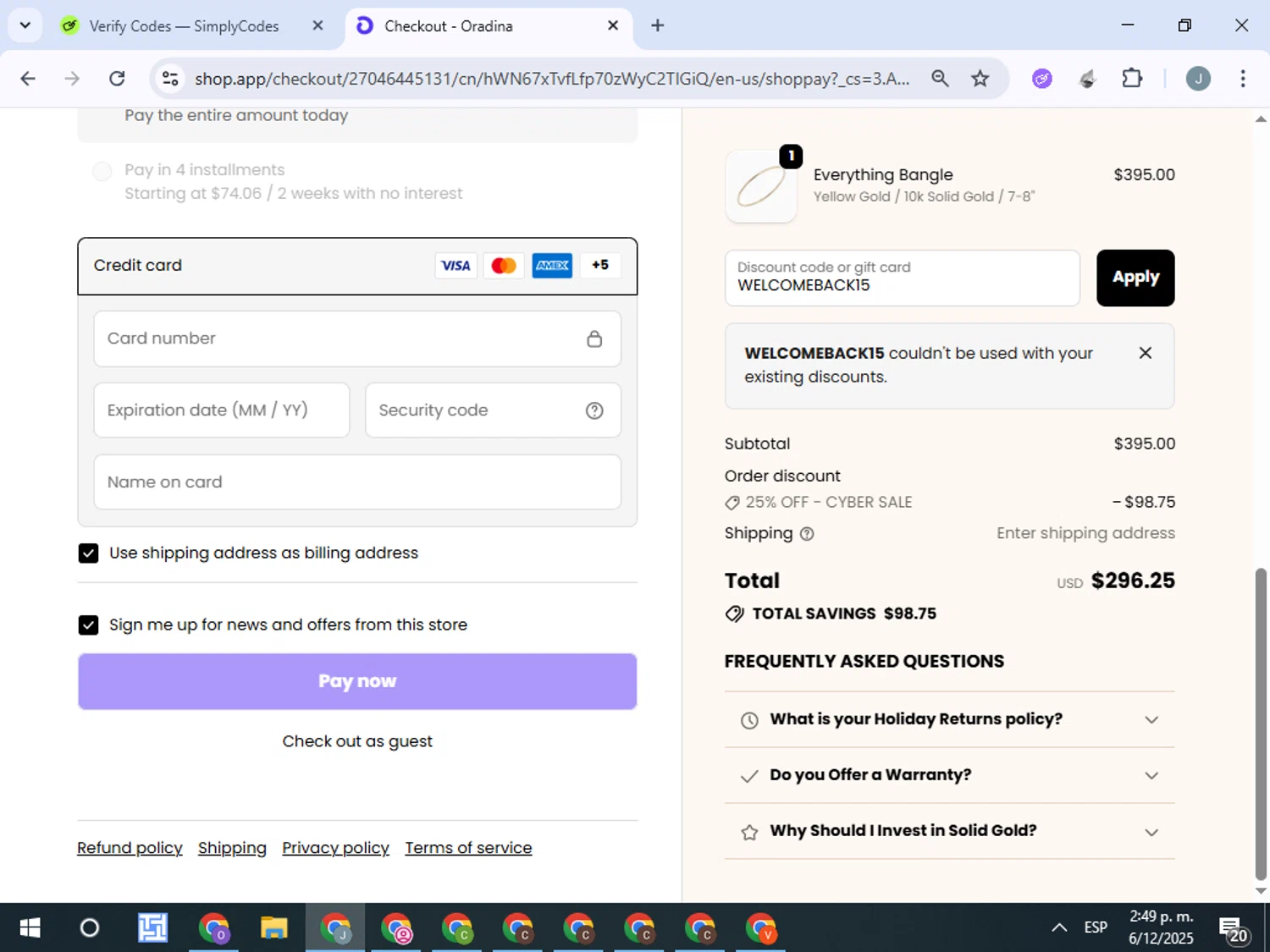1270x952 pixels.
Task: Open the Extensions puzzle icon
Action: click(1132, 79)
